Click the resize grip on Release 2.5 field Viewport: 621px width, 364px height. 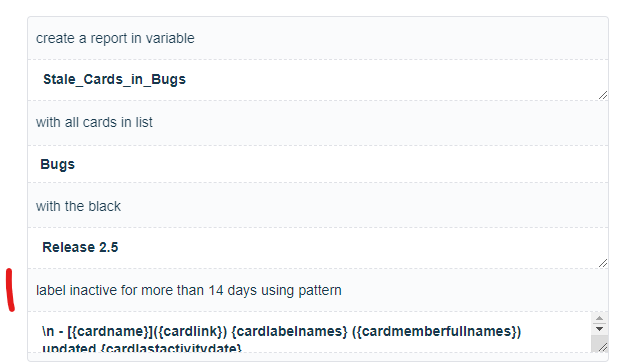tap(603, 263)
